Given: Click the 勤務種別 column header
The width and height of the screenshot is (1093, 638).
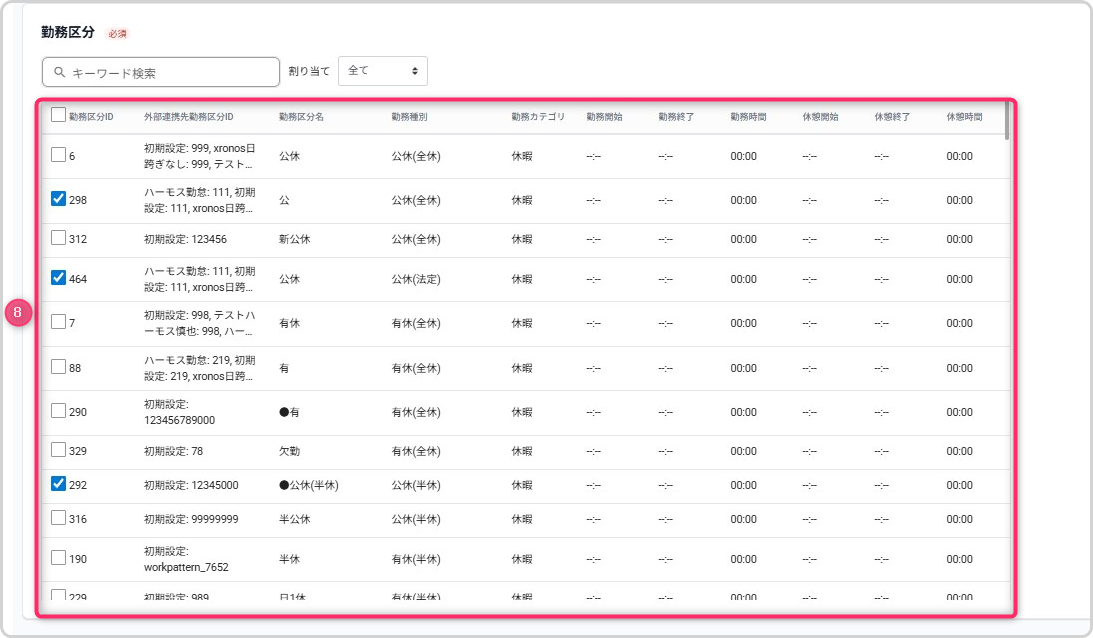Looking at the screenshot, I should [x=409, y=117].
